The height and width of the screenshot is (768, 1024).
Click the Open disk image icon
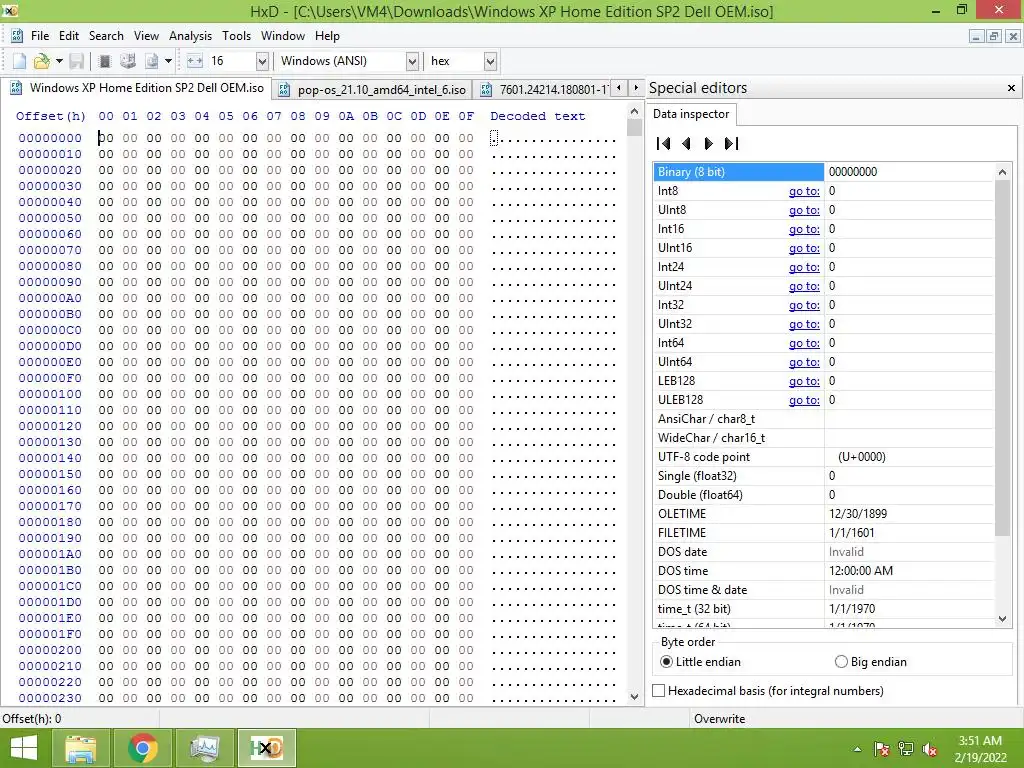(152, 61)
